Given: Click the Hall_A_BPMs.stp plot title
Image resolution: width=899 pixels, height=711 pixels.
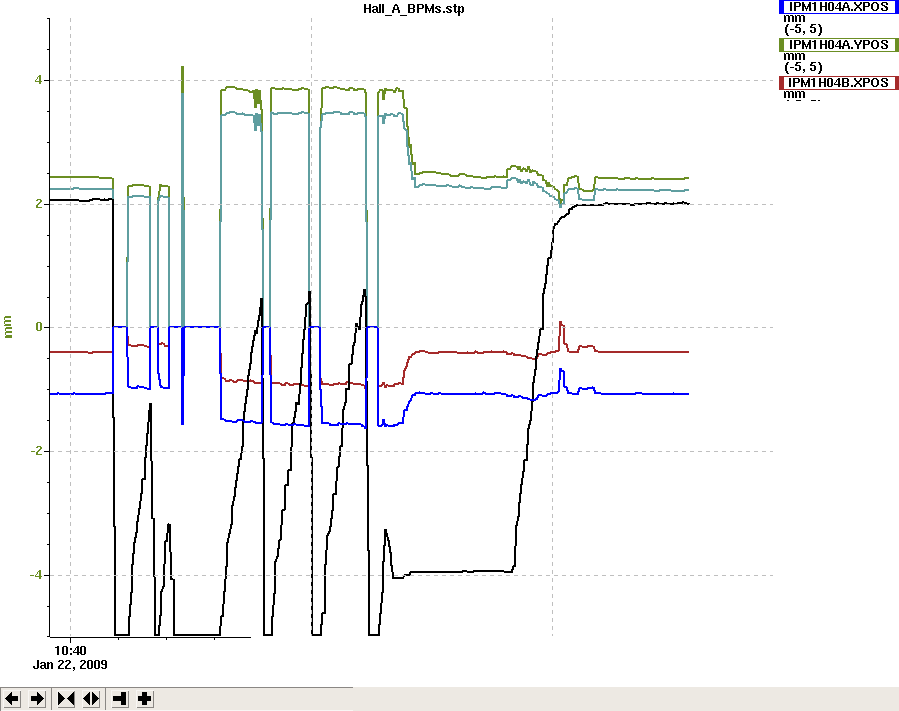Looking at the screenshot, I should point(414,9).
